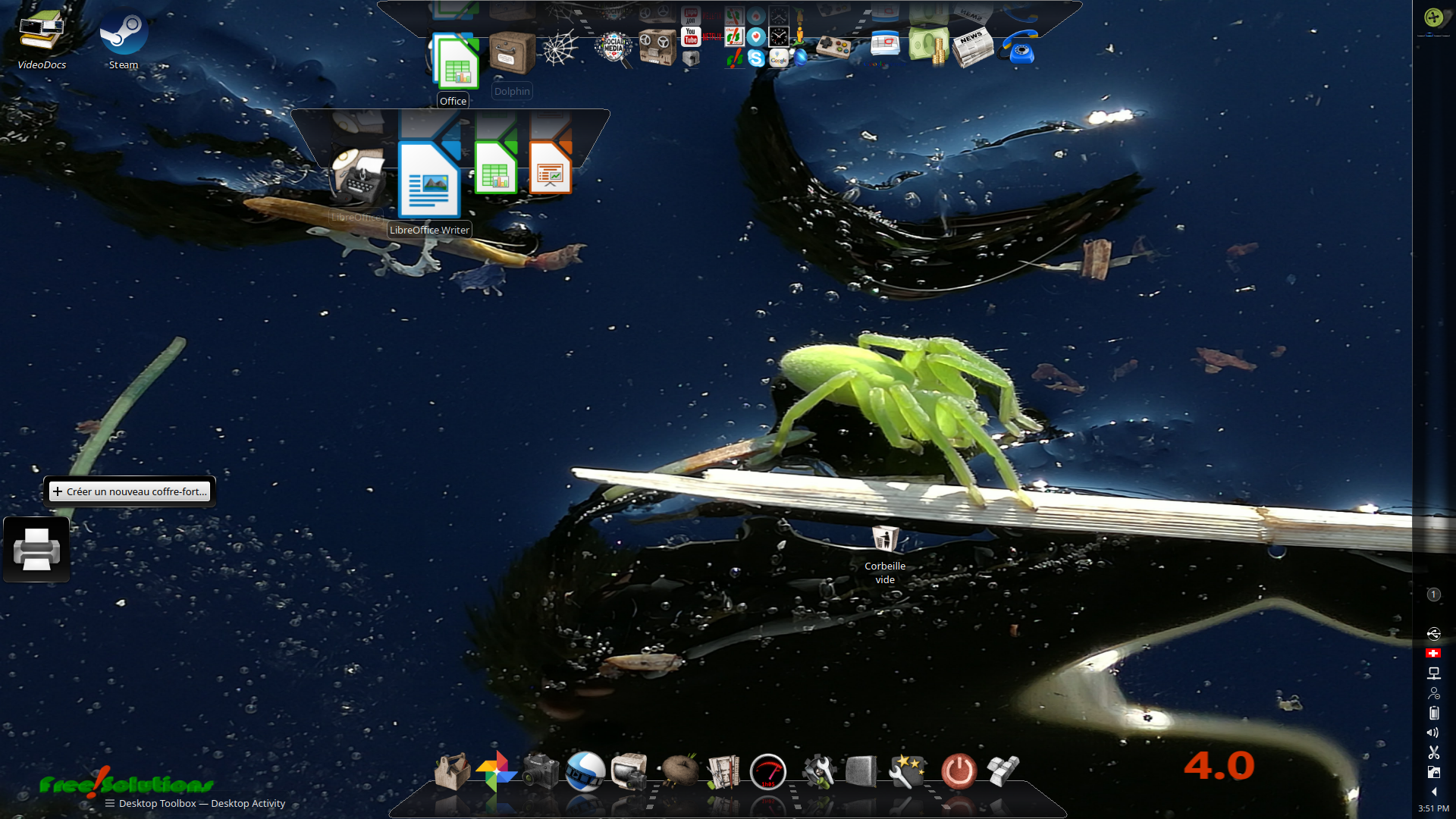1456x819 pixels.
Task: Toggle the volume icon in system tray
Action: (1433, 733)
